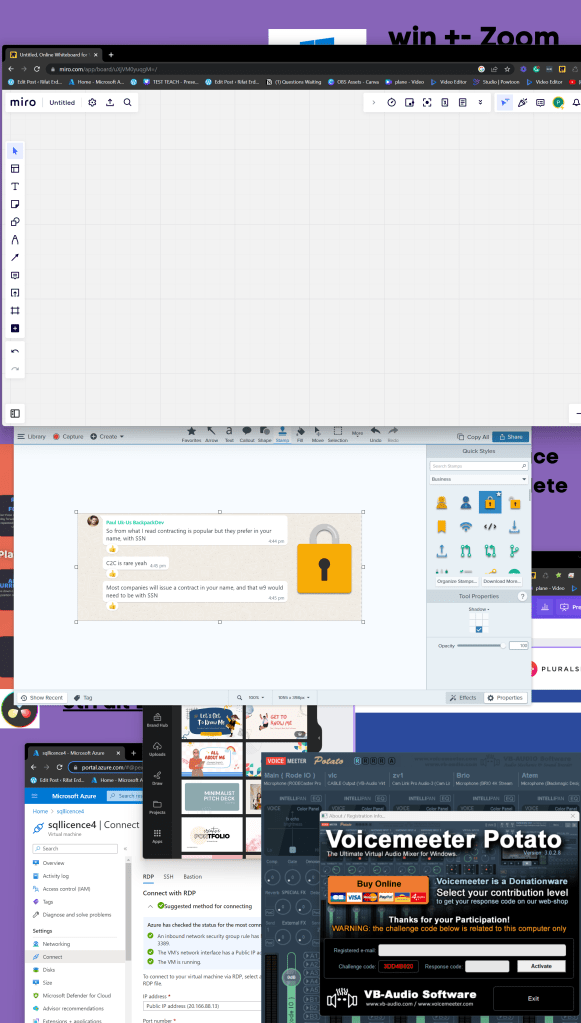
Task: Open Activity log in Azure VM menu
Action: (55, 876)
